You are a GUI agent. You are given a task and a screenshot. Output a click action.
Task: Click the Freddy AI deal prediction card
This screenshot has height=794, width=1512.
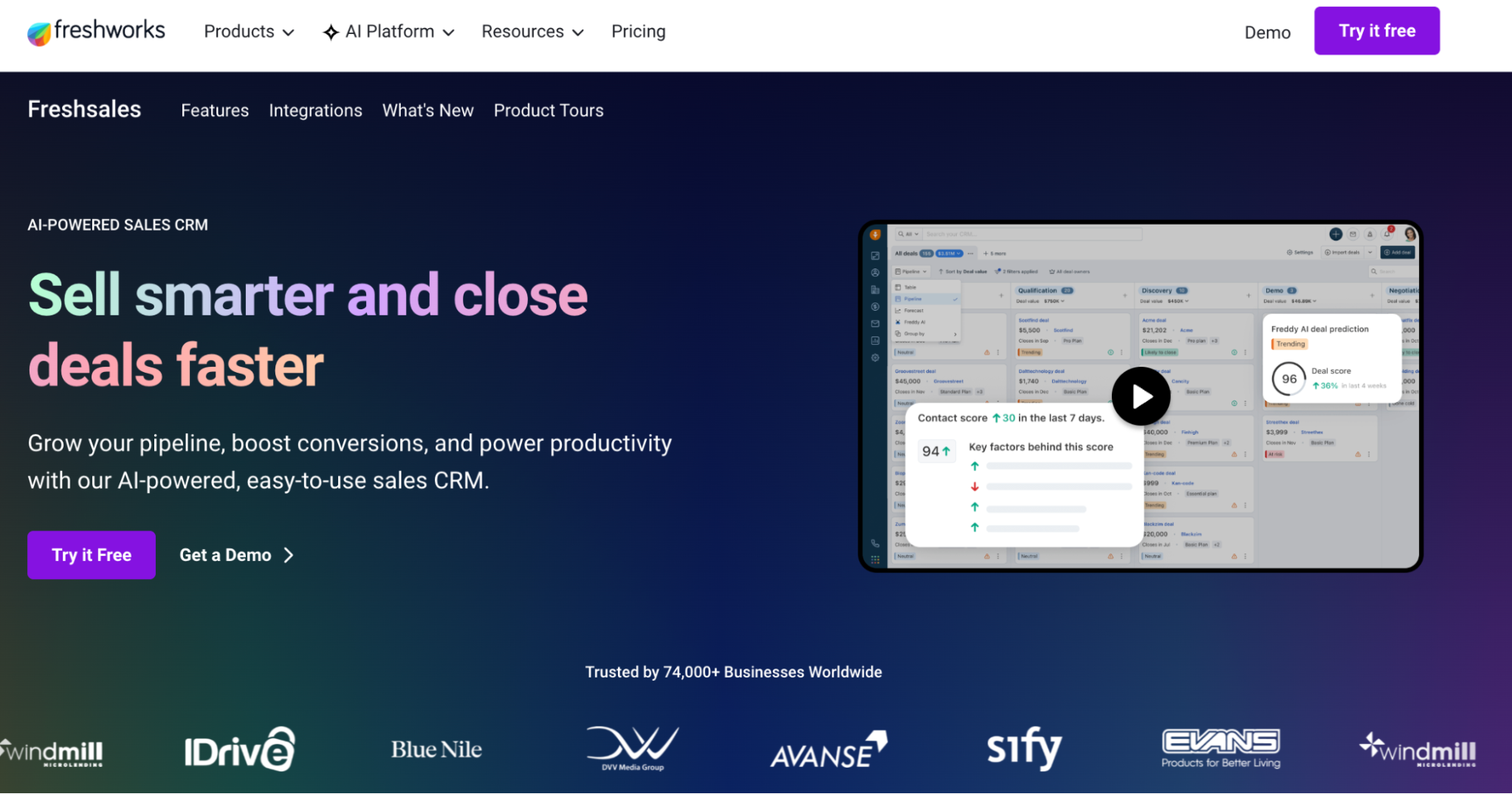tap(1330, 358)
